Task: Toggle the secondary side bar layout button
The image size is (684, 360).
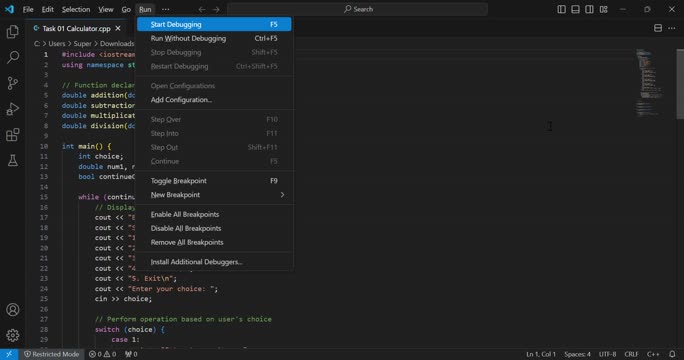Action: tap(589, 9)
